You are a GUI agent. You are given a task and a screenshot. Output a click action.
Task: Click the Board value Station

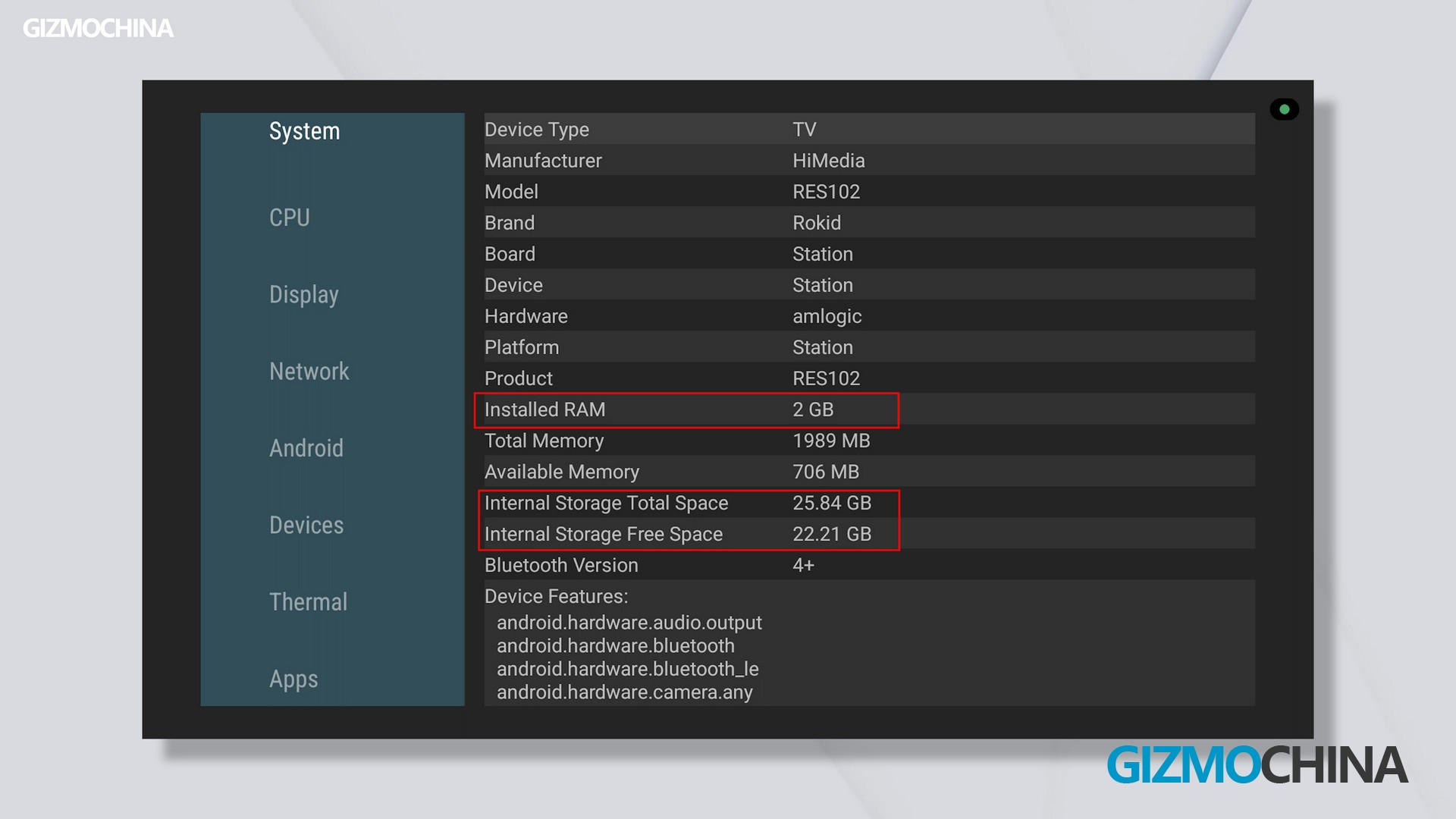(823, 254)
